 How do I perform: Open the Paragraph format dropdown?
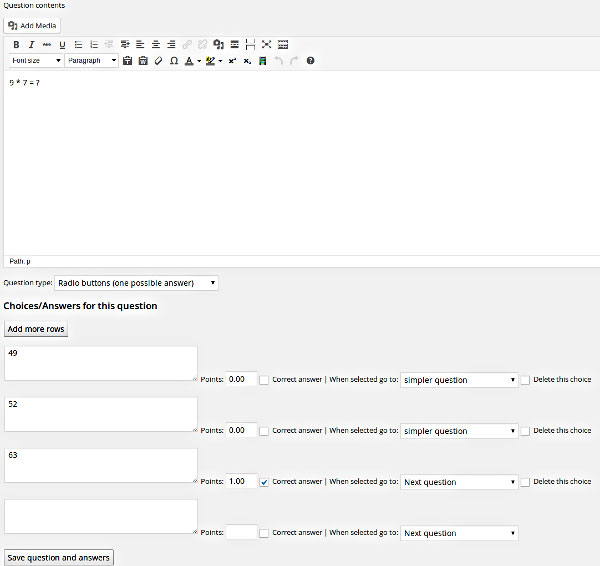click(91, 60)
